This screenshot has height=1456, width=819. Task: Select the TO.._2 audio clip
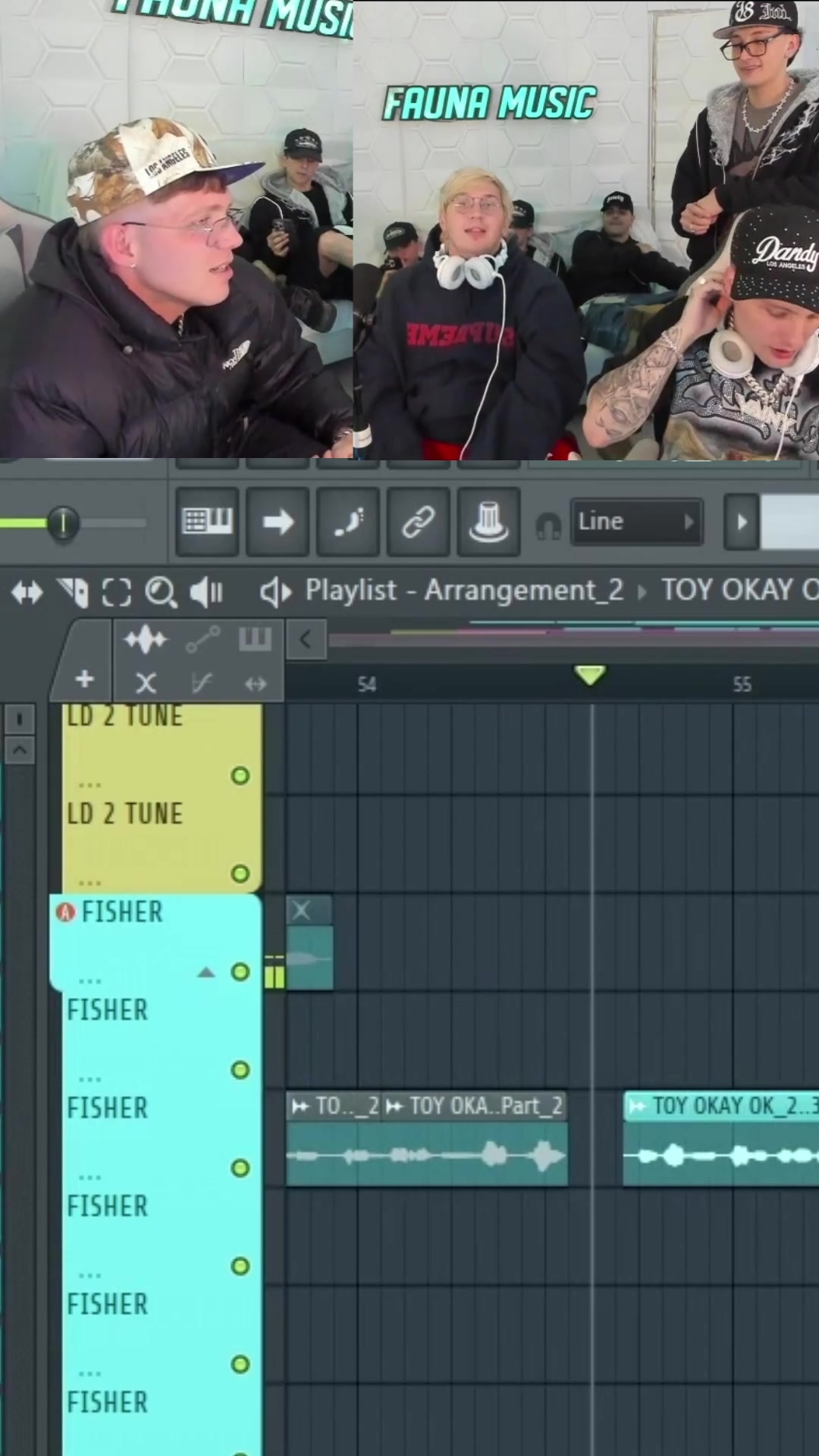tap(334, 1138)
